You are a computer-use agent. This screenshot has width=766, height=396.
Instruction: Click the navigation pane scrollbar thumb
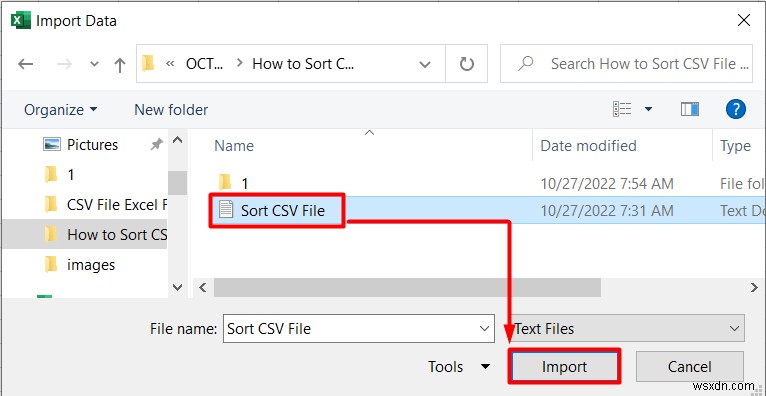click(177, 183)
